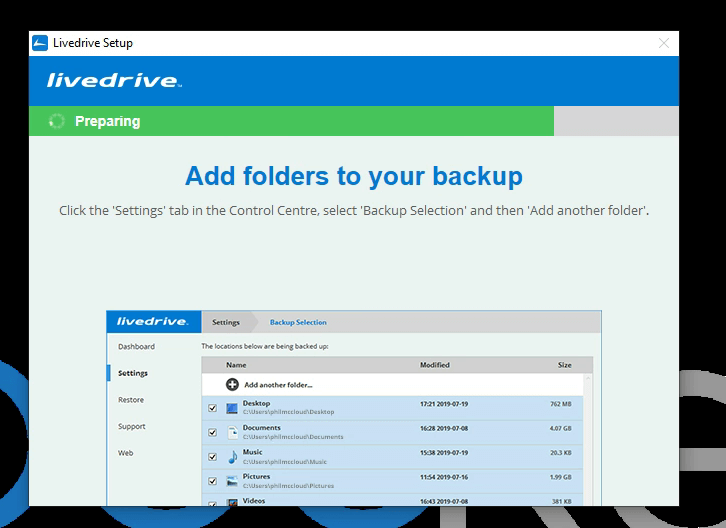Disable the Music folder checkbox

(212, 457)
